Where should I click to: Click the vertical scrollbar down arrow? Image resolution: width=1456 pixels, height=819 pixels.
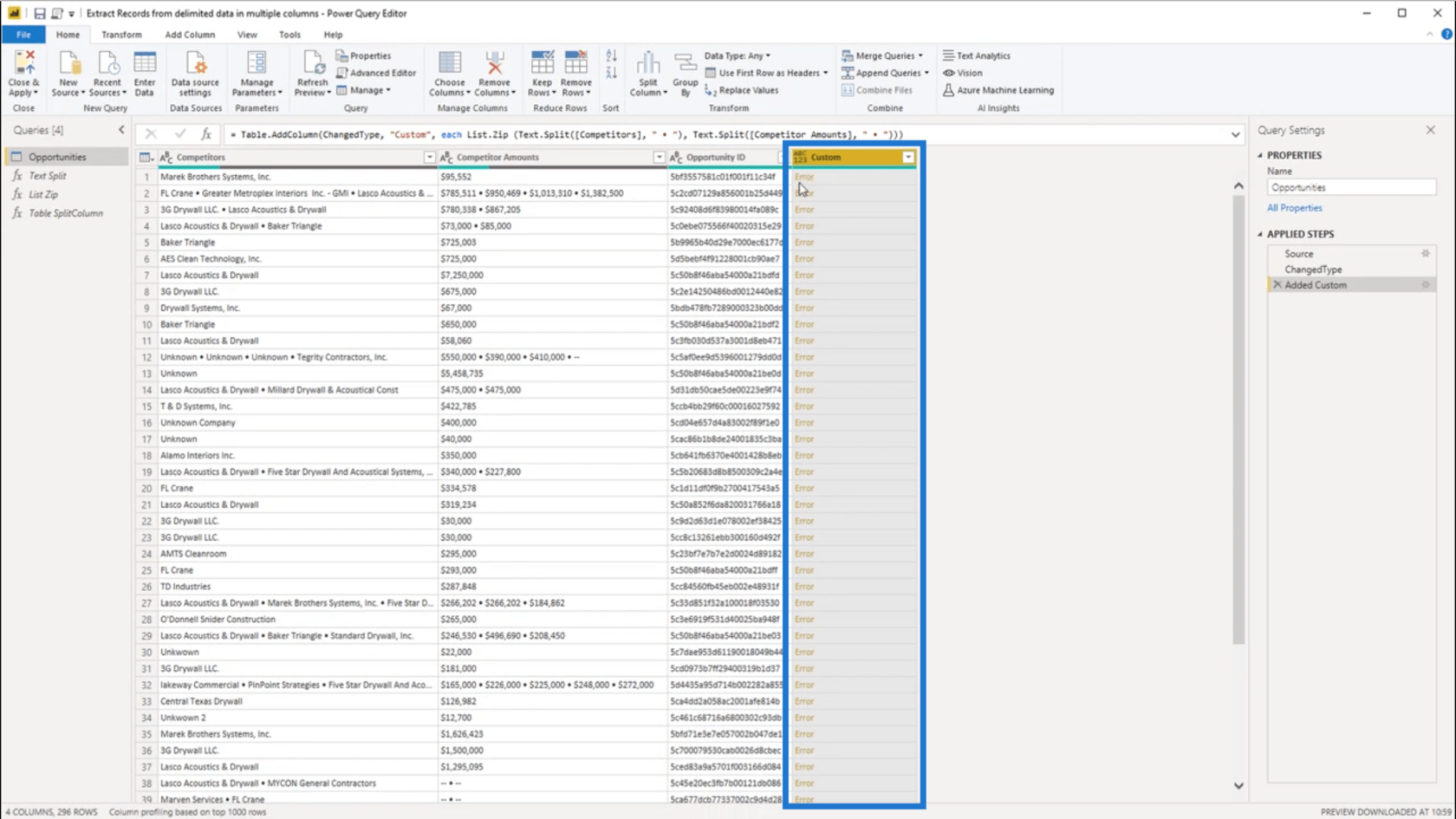click(1238, 785)
